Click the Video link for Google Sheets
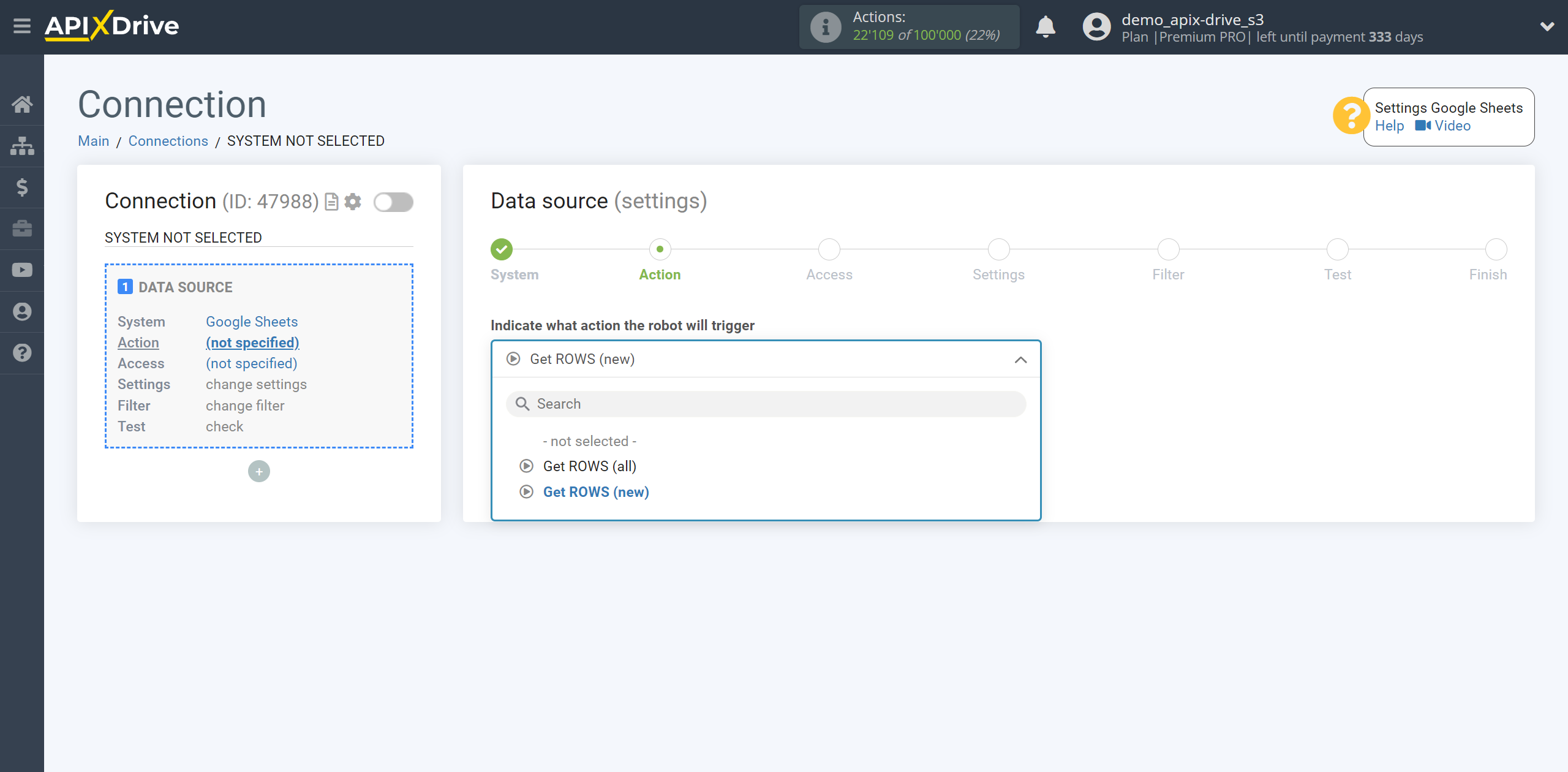 [1452, 126]
